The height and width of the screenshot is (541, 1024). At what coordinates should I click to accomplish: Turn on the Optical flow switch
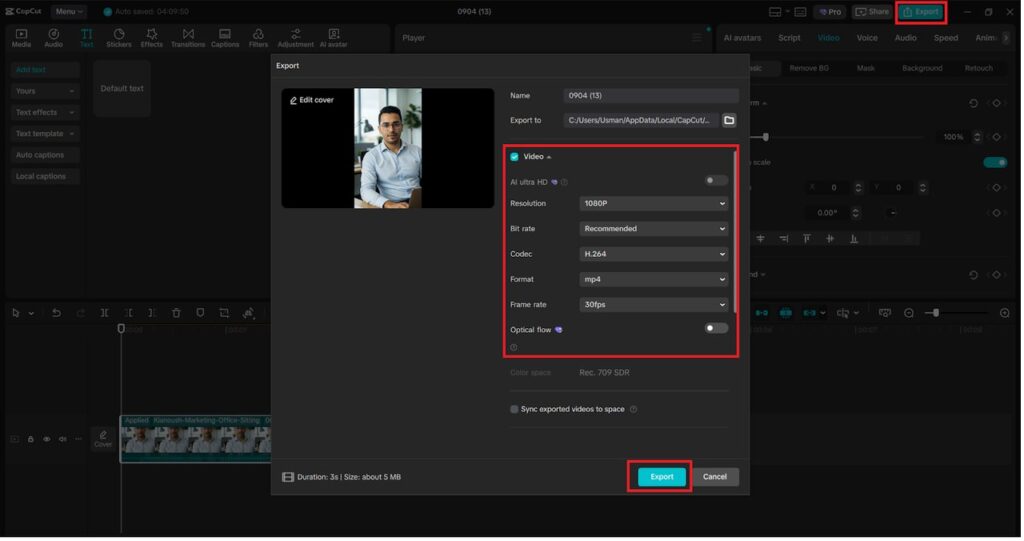716,328
